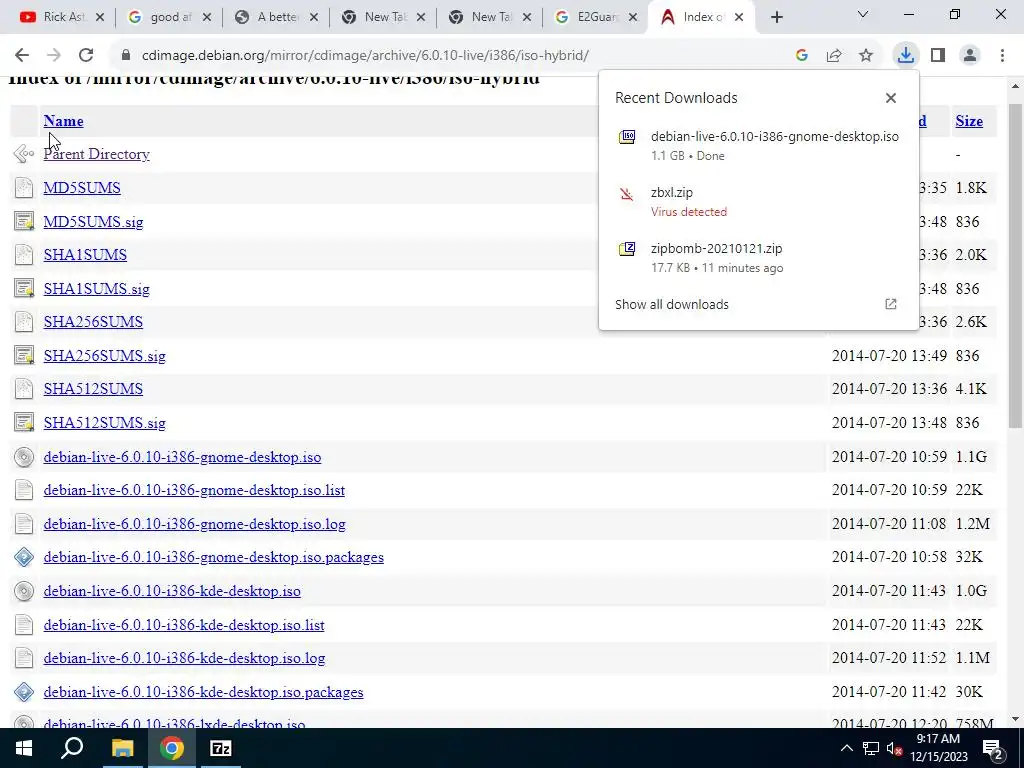Open the SHA1SUMS file link

(x=85, y=255)
